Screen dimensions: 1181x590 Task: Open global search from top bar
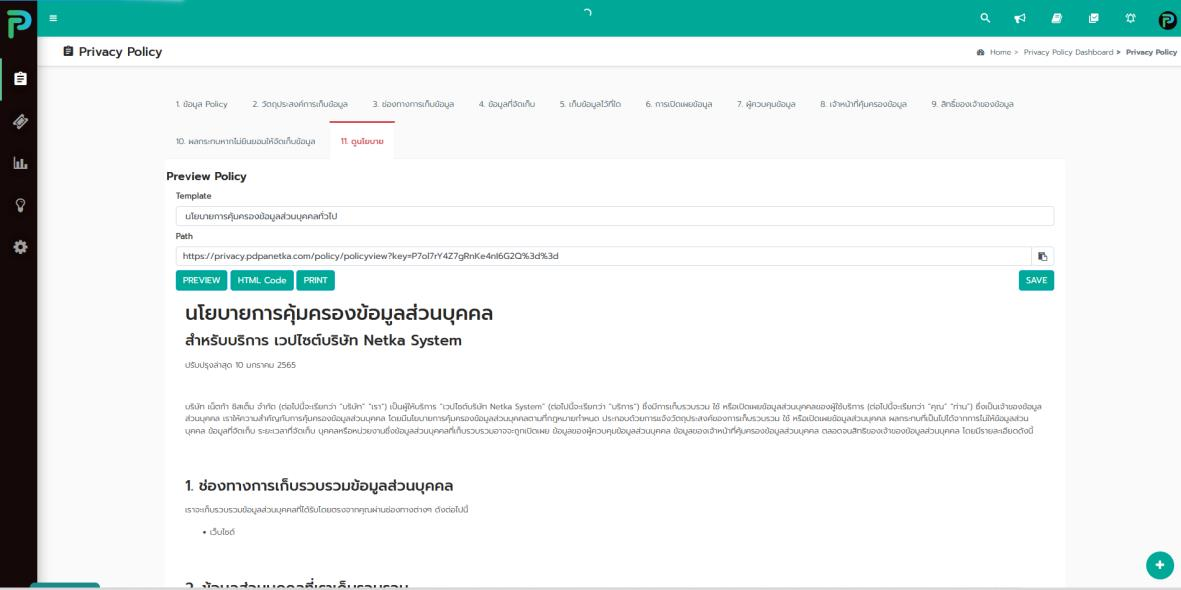(985, 16)
